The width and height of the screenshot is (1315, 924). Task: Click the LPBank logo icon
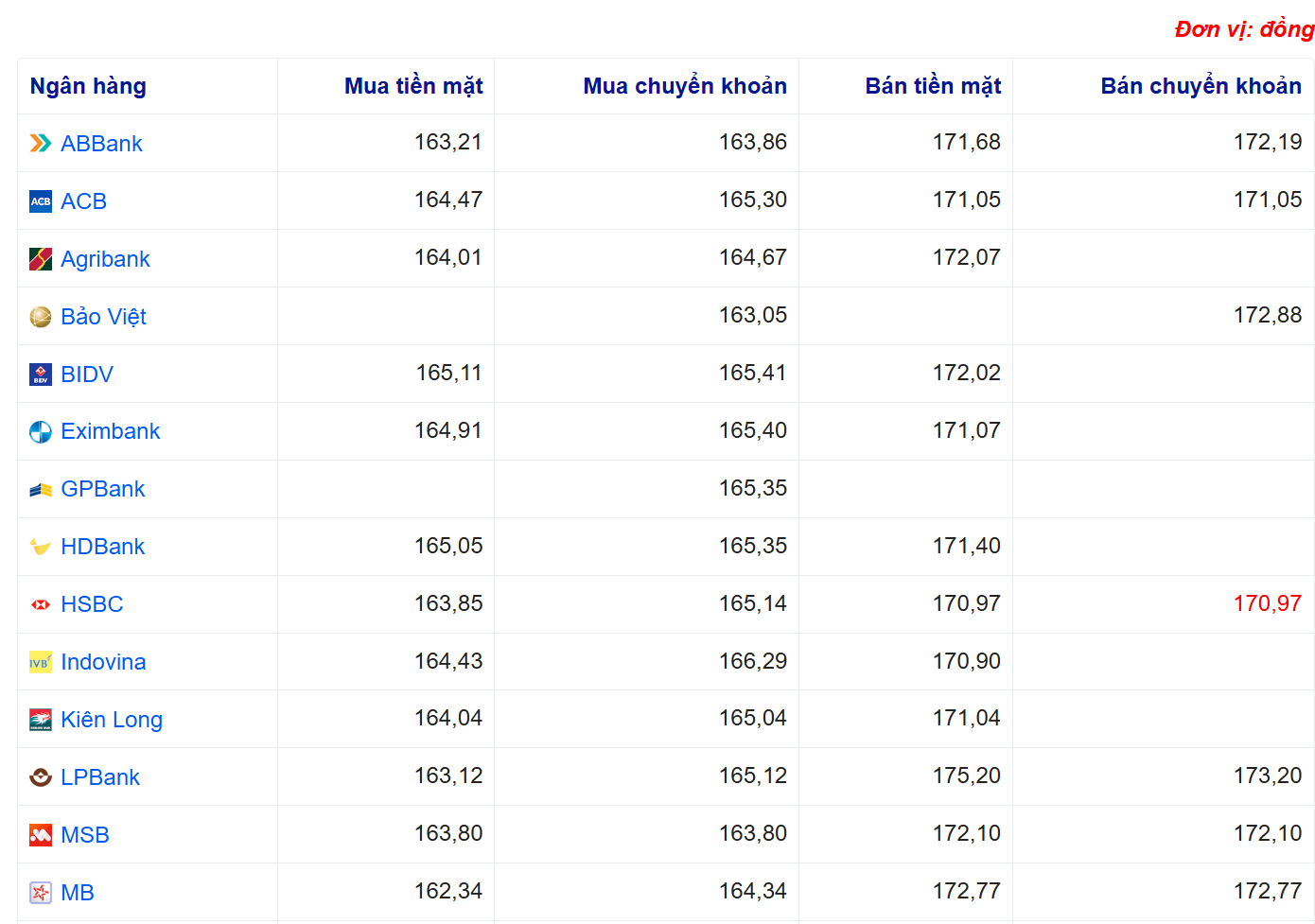41,777
